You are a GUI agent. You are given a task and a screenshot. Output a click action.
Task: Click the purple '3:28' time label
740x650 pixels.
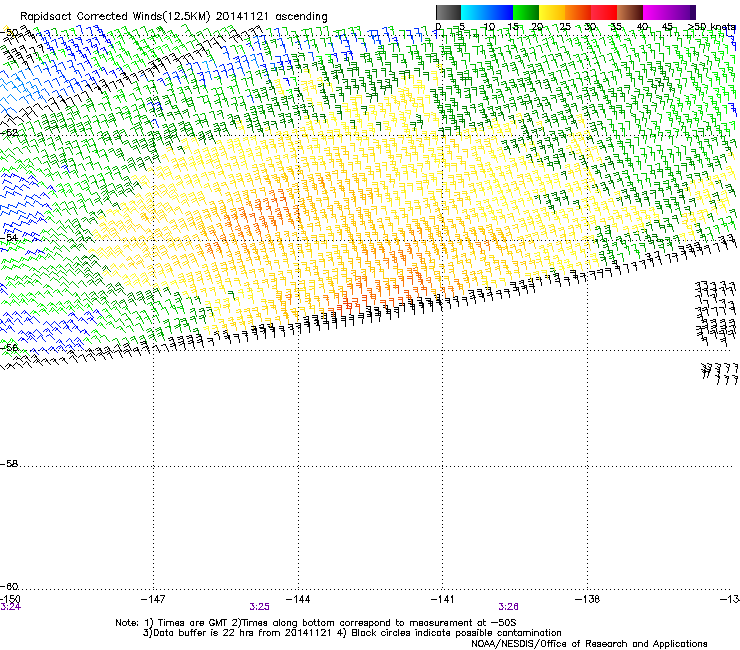click(x=508, y=607)
